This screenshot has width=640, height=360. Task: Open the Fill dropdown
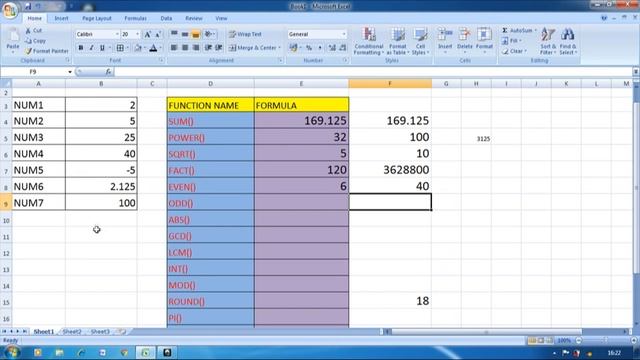[x=512, y=41]
